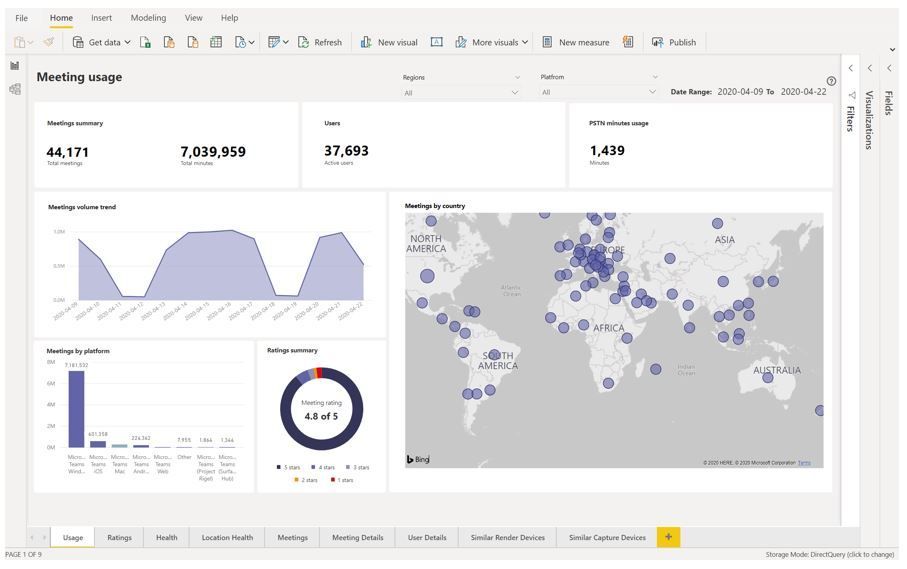Click the Quick measure icon

coord(628,42)
